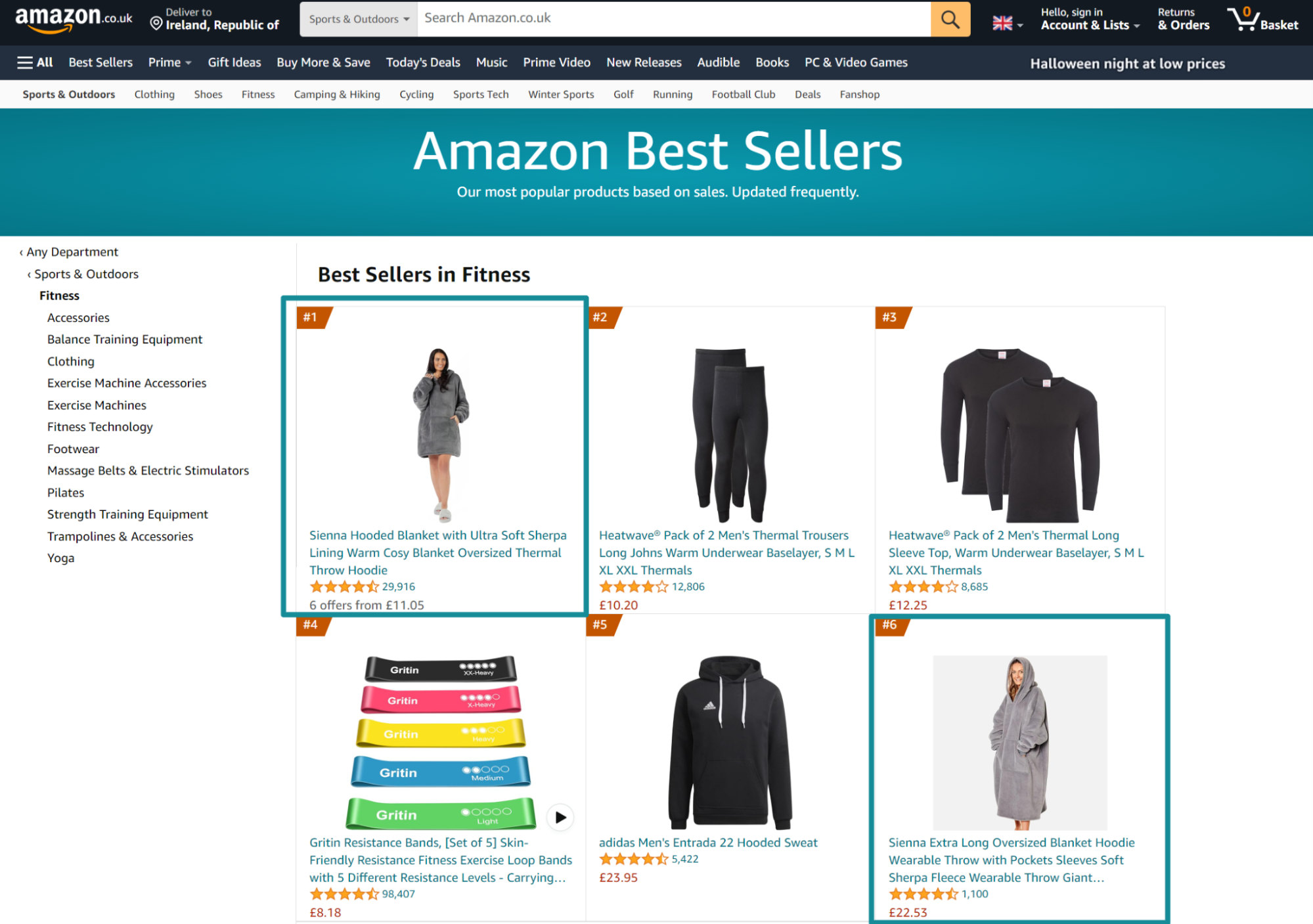Open the 6 offers from £11.05 link
The height and width of the screenshot is (924, 1313).
coord(366,605)
